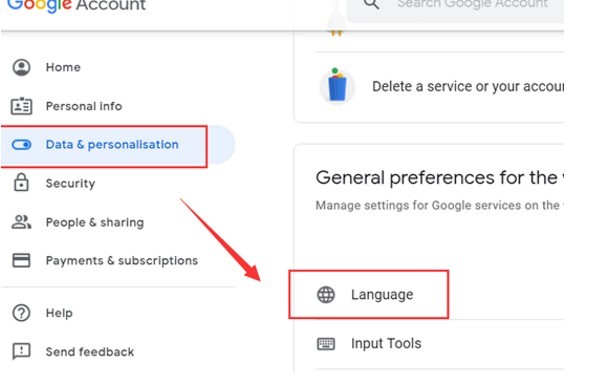Click the Security padlock icon
This screenshot has height=372, width=590.
click(21, 182)
